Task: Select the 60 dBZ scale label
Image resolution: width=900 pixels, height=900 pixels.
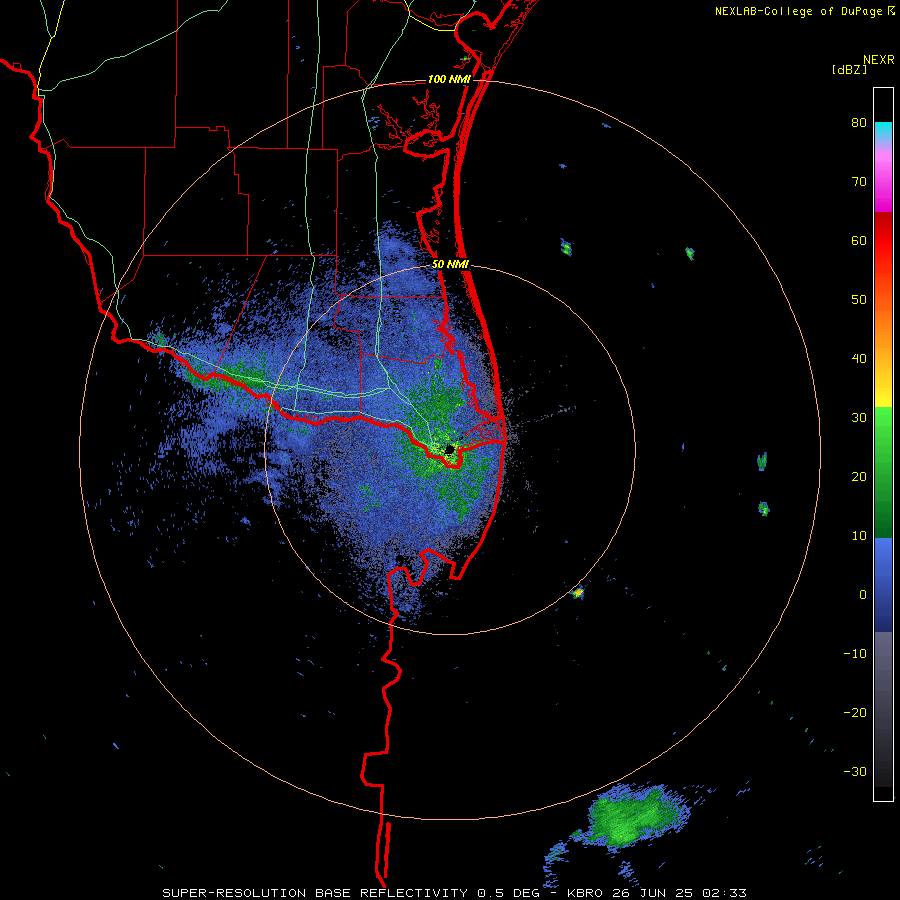Action: pyautogui.click(x=859, y=240)
